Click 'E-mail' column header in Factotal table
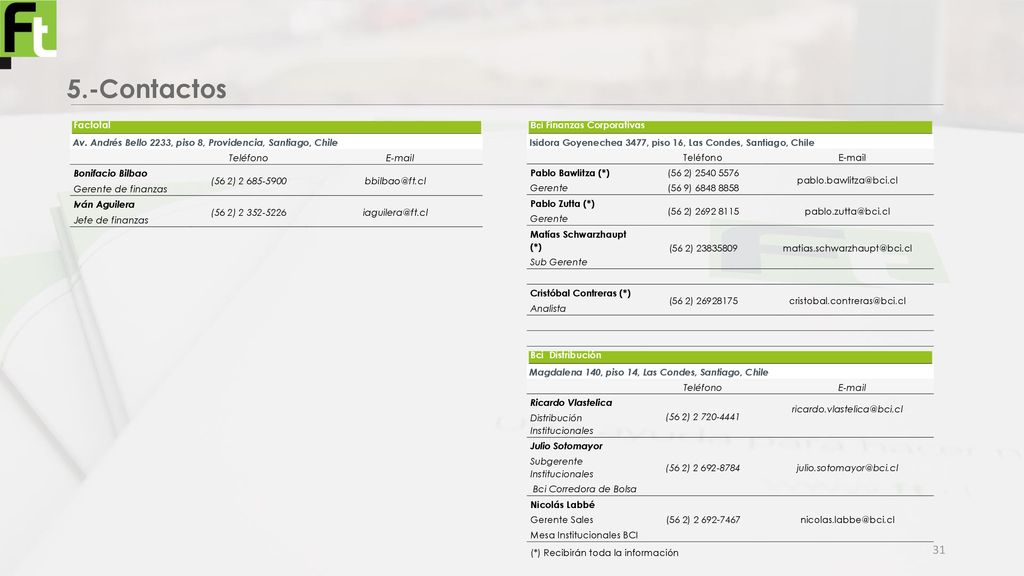This screenshot has width=1024, height=576. 400,158
